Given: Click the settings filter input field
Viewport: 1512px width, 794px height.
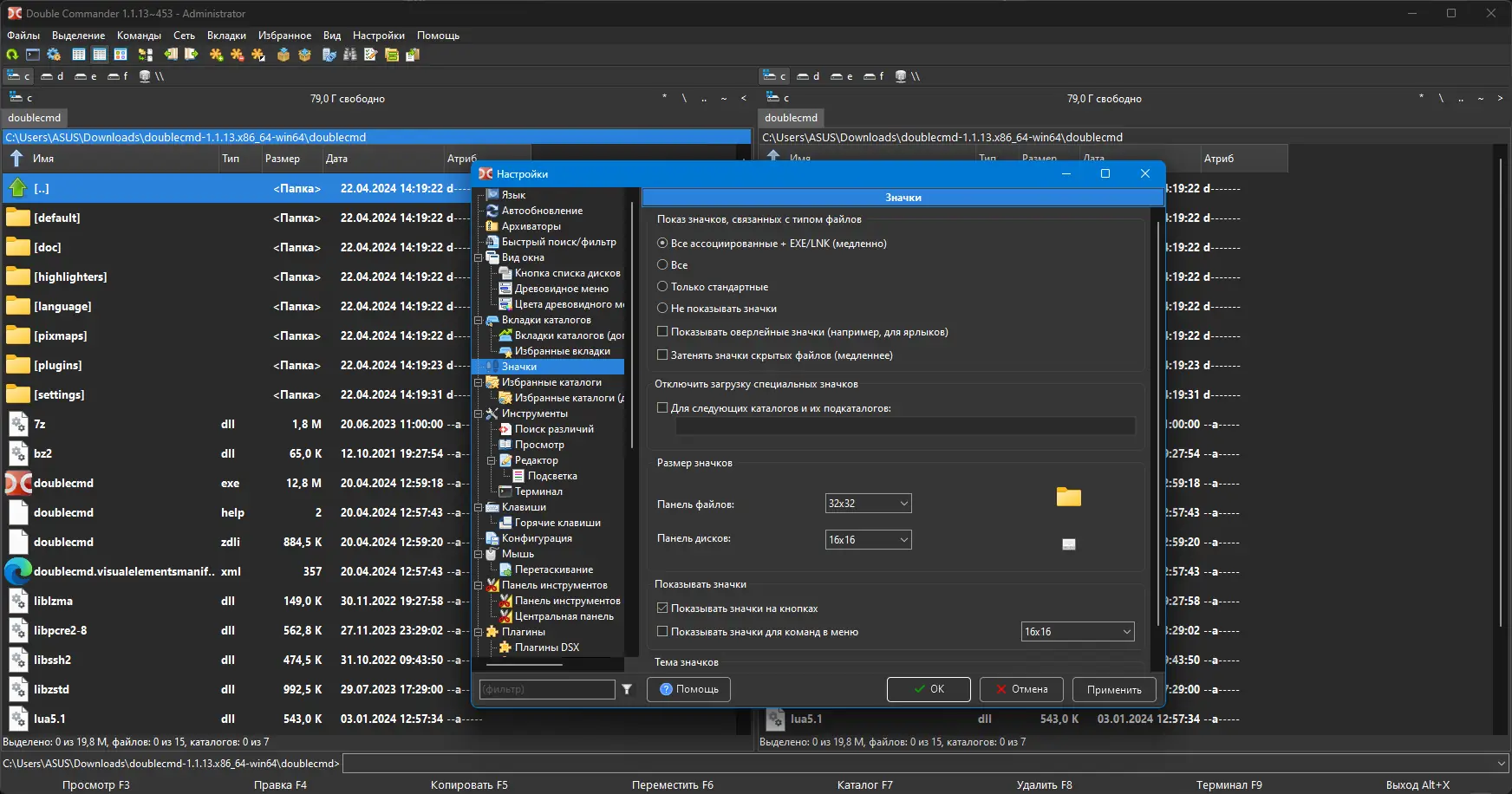Looking at the screenshot, I should pyautogui.click(x=547, y=689).
